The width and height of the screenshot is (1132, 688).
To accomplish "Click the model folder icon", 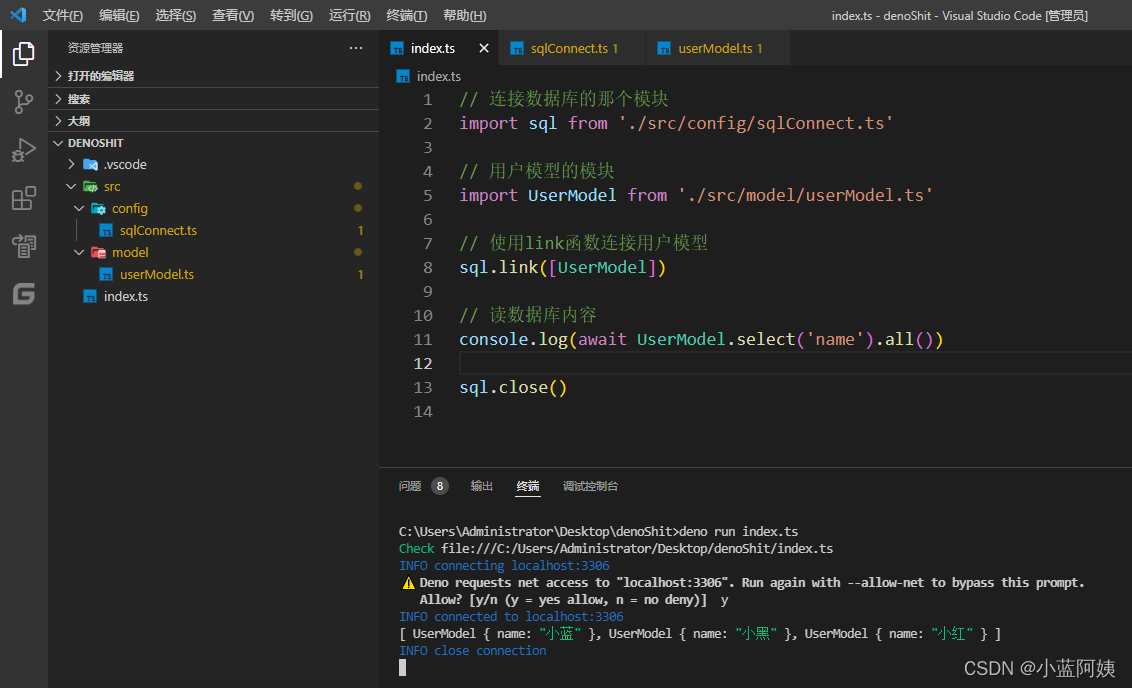I will point(98,253).
